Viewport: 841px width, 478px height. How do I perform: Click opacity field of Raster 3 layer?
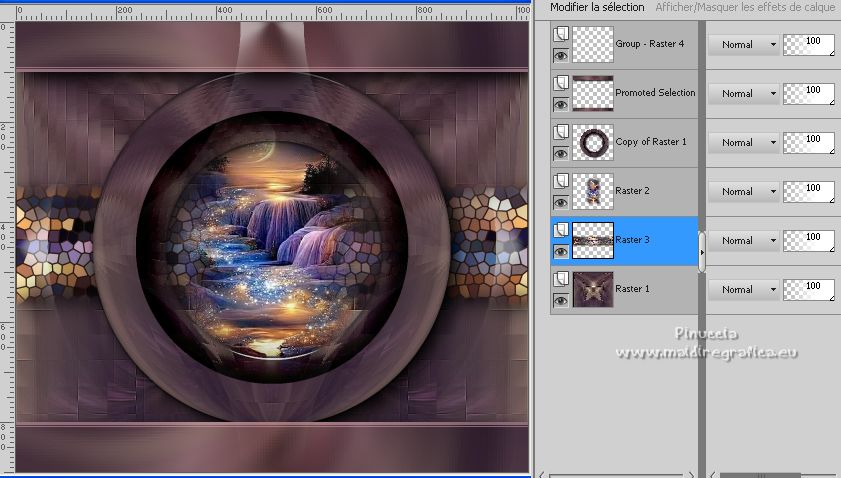coord(809,241)
